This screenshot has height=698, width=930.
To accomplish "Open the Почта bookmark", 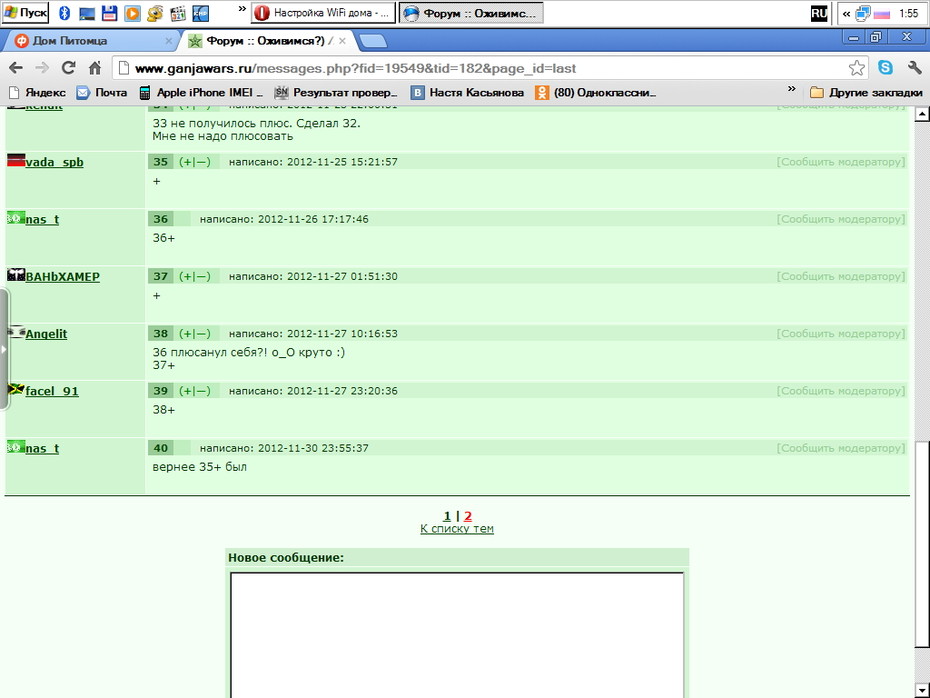I will [102, 93].
